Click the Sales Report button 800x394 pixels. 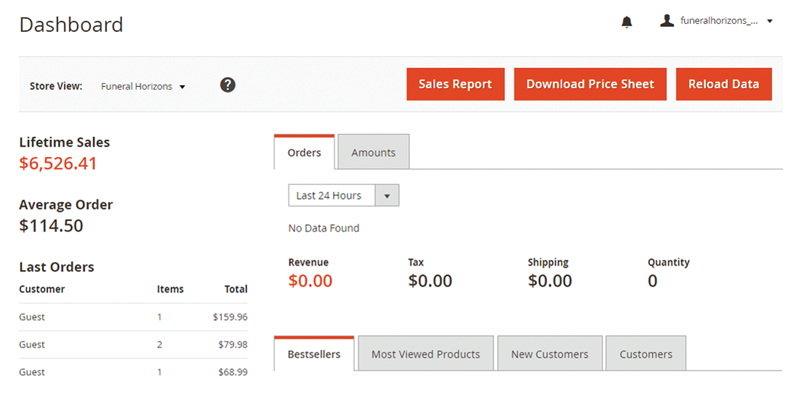coord(455,84)
